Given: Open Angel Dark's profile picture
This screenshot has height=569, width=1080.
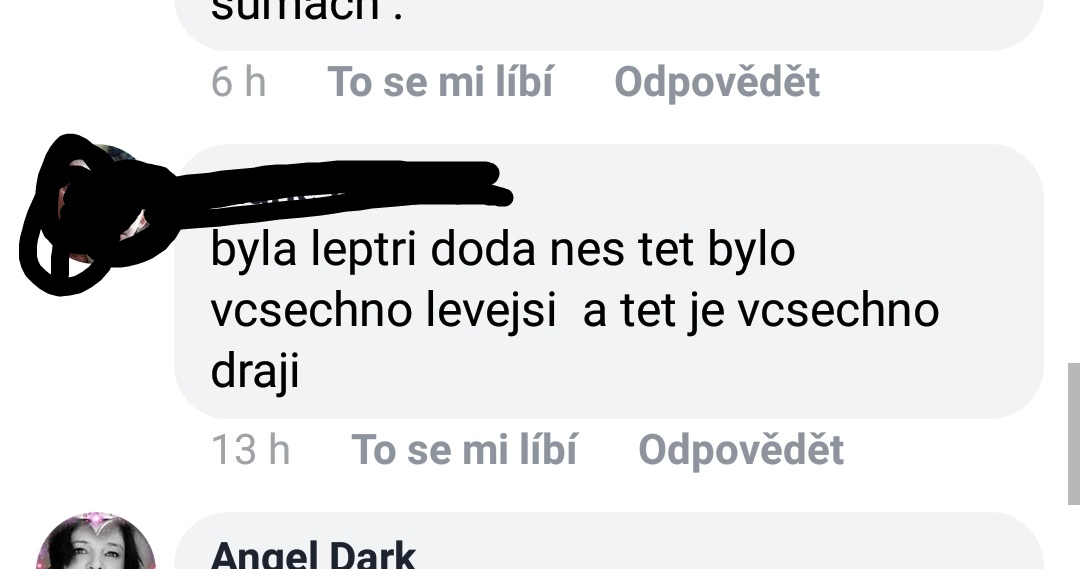Looking at the screenshot, I should pos(96,544).
